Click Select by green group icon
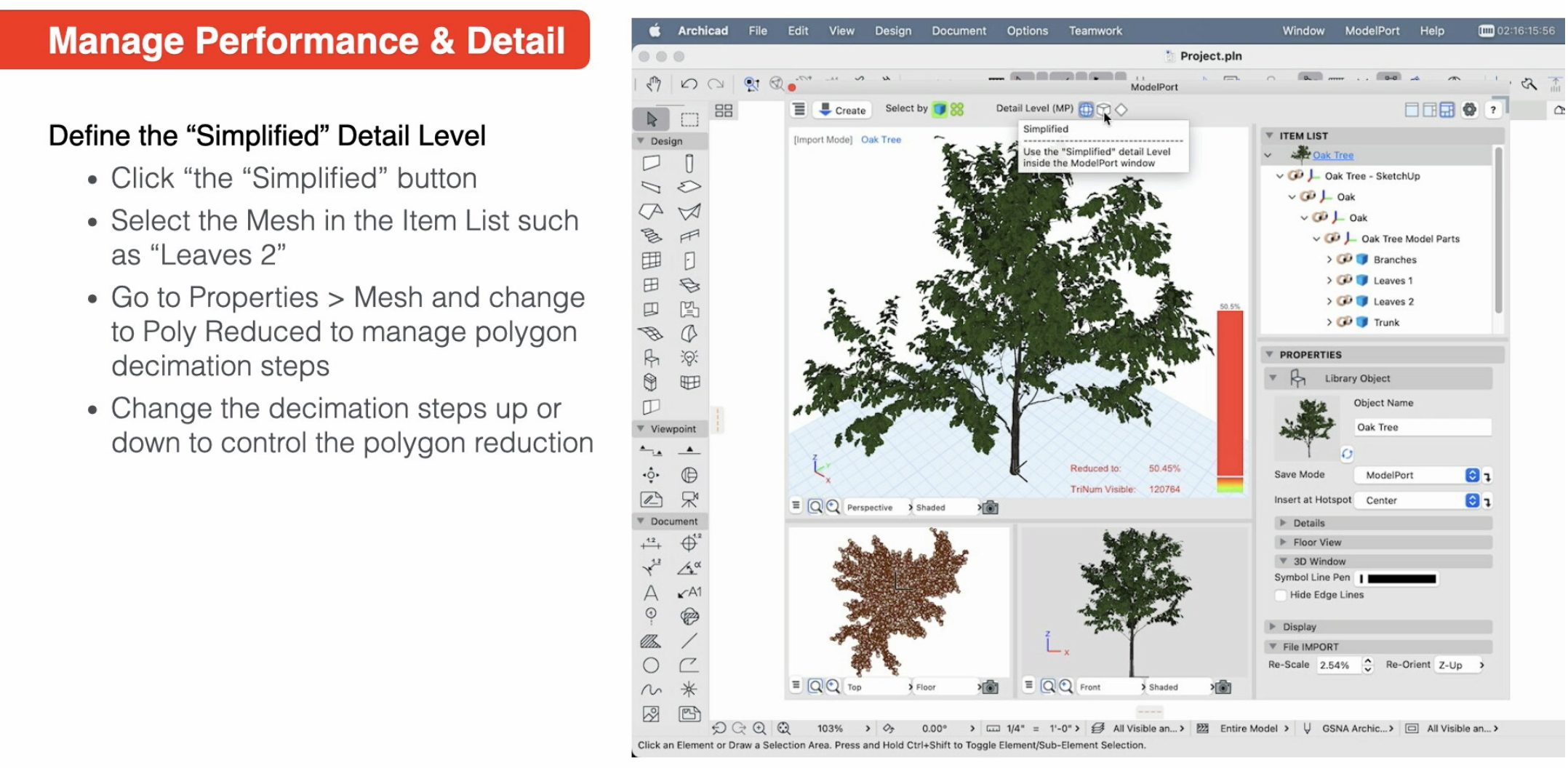The image size is (1568, 768). [957, 109]
